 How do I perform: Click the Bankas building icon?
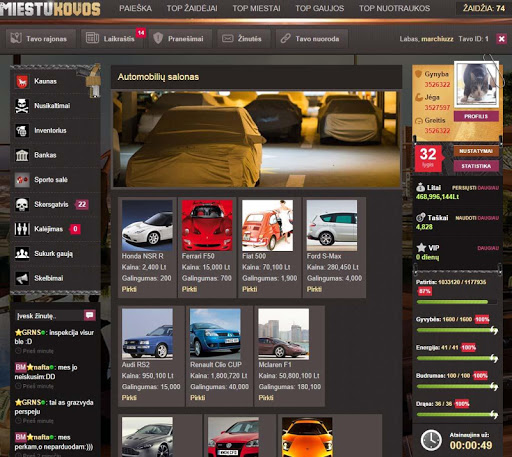[x=22, y=155]
